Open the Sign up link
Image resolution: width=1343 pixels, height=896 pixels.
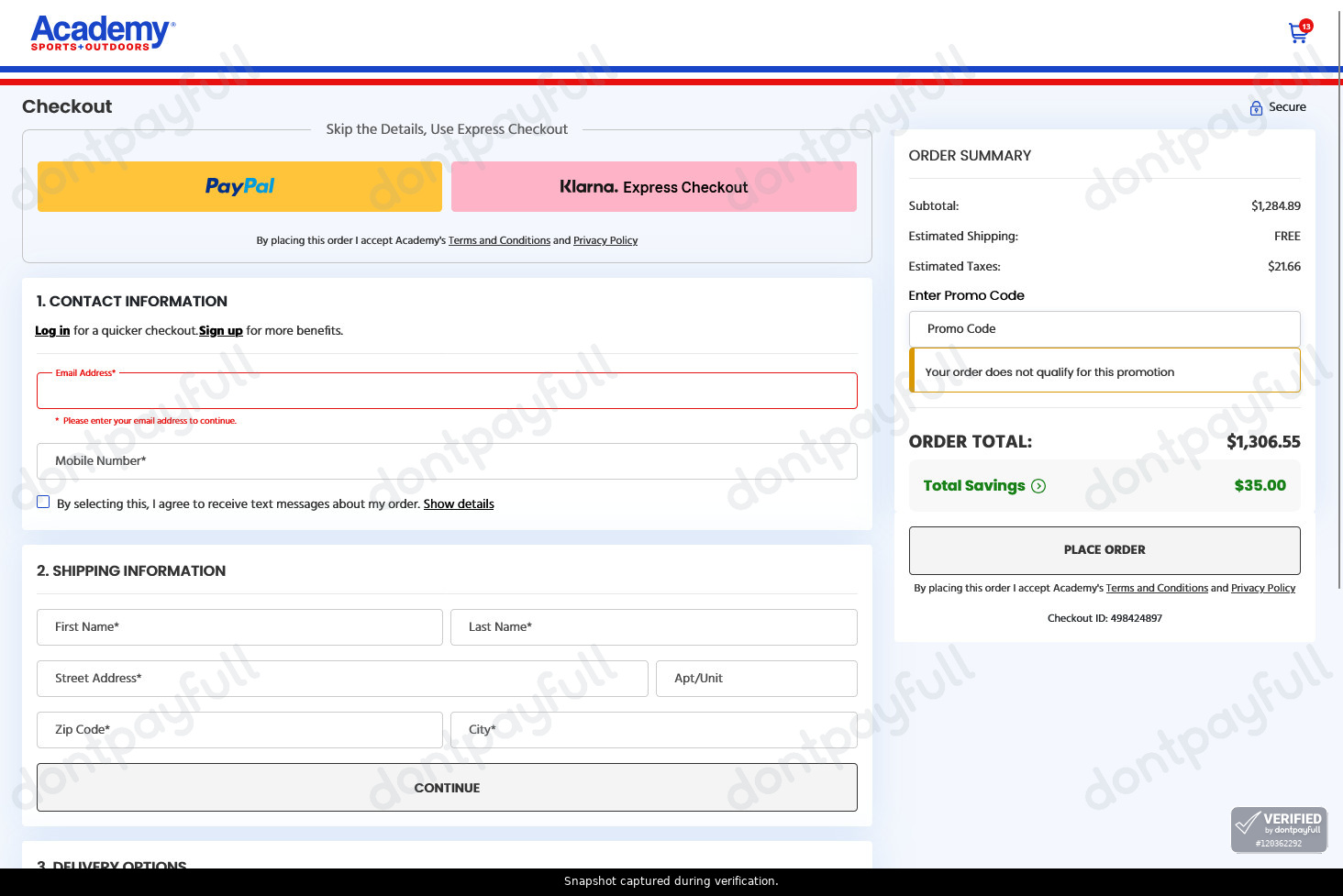click(x=221, y=331)
